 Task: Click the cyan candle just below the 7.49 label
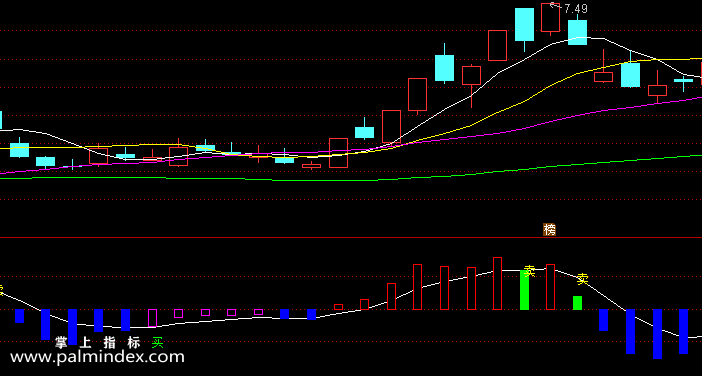[578, 32]
